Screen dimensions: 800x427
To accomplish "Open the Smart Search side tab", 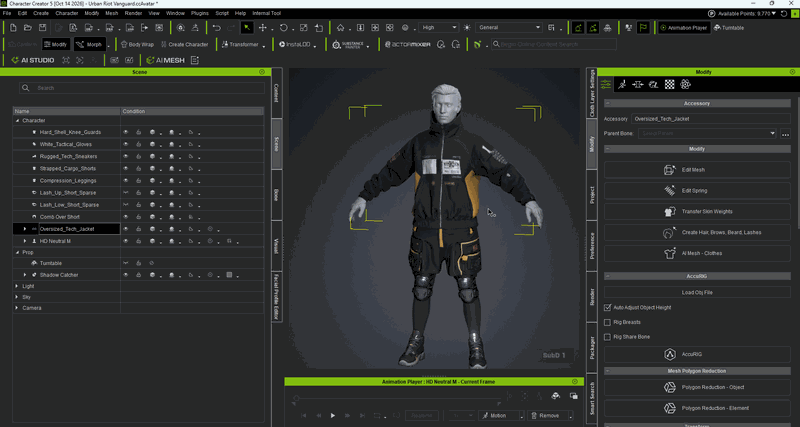I will pos(592,400).
